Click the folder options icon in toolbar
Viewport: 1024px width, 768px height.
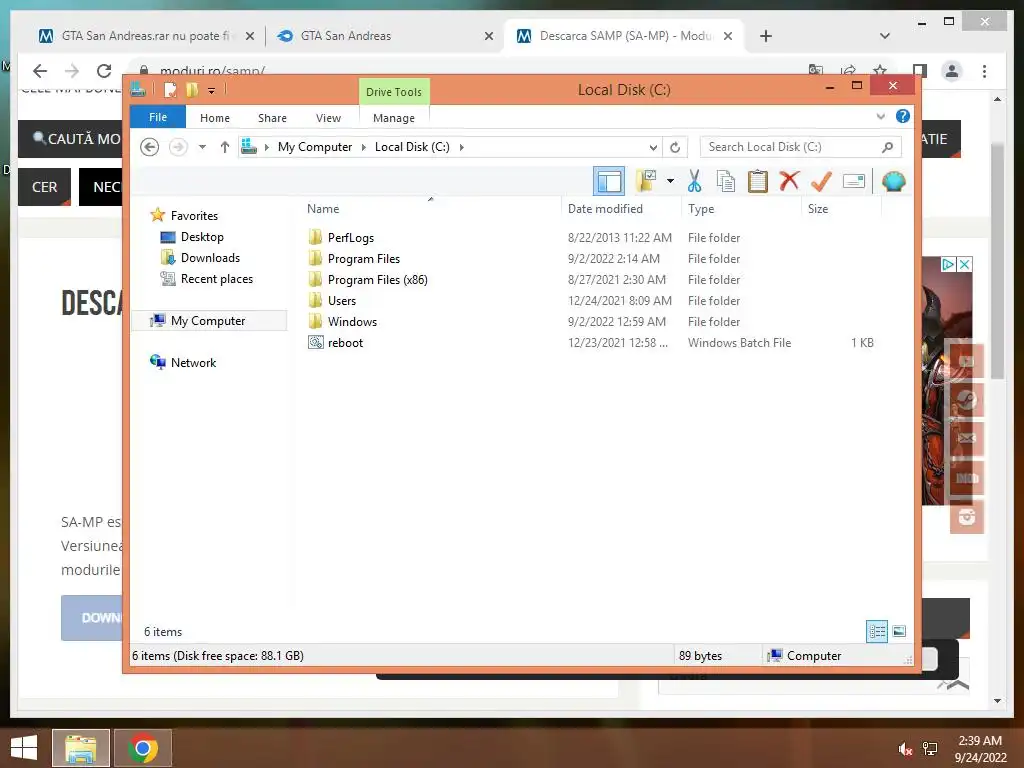coord(647,181)
